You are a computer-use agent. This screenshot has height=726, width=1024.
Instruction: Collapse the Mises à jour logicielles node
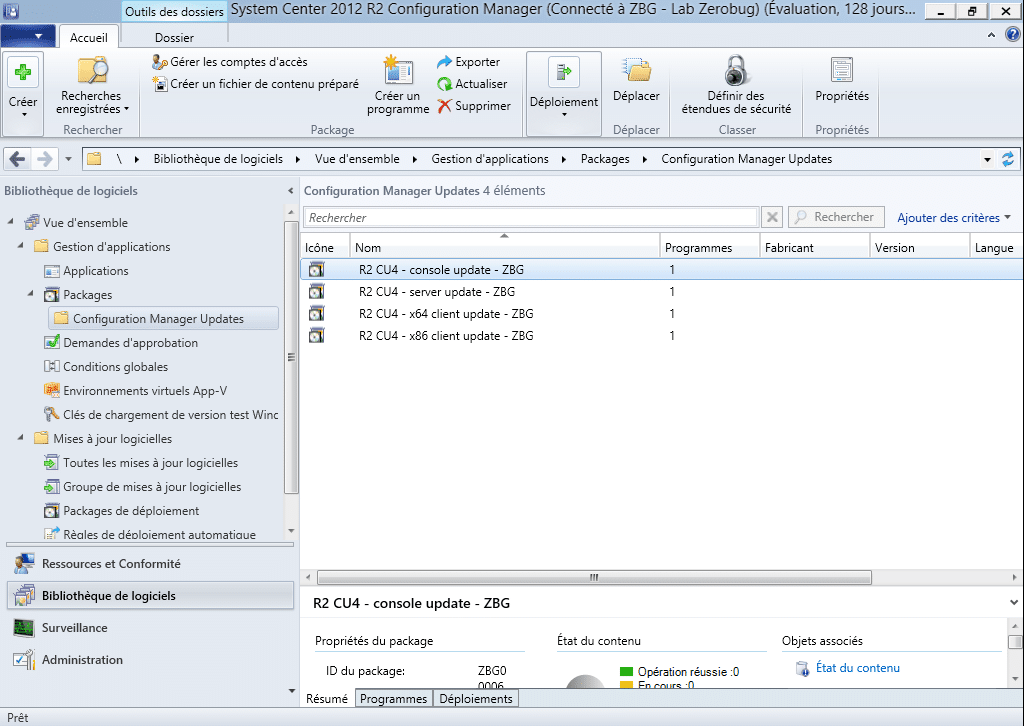21,438
